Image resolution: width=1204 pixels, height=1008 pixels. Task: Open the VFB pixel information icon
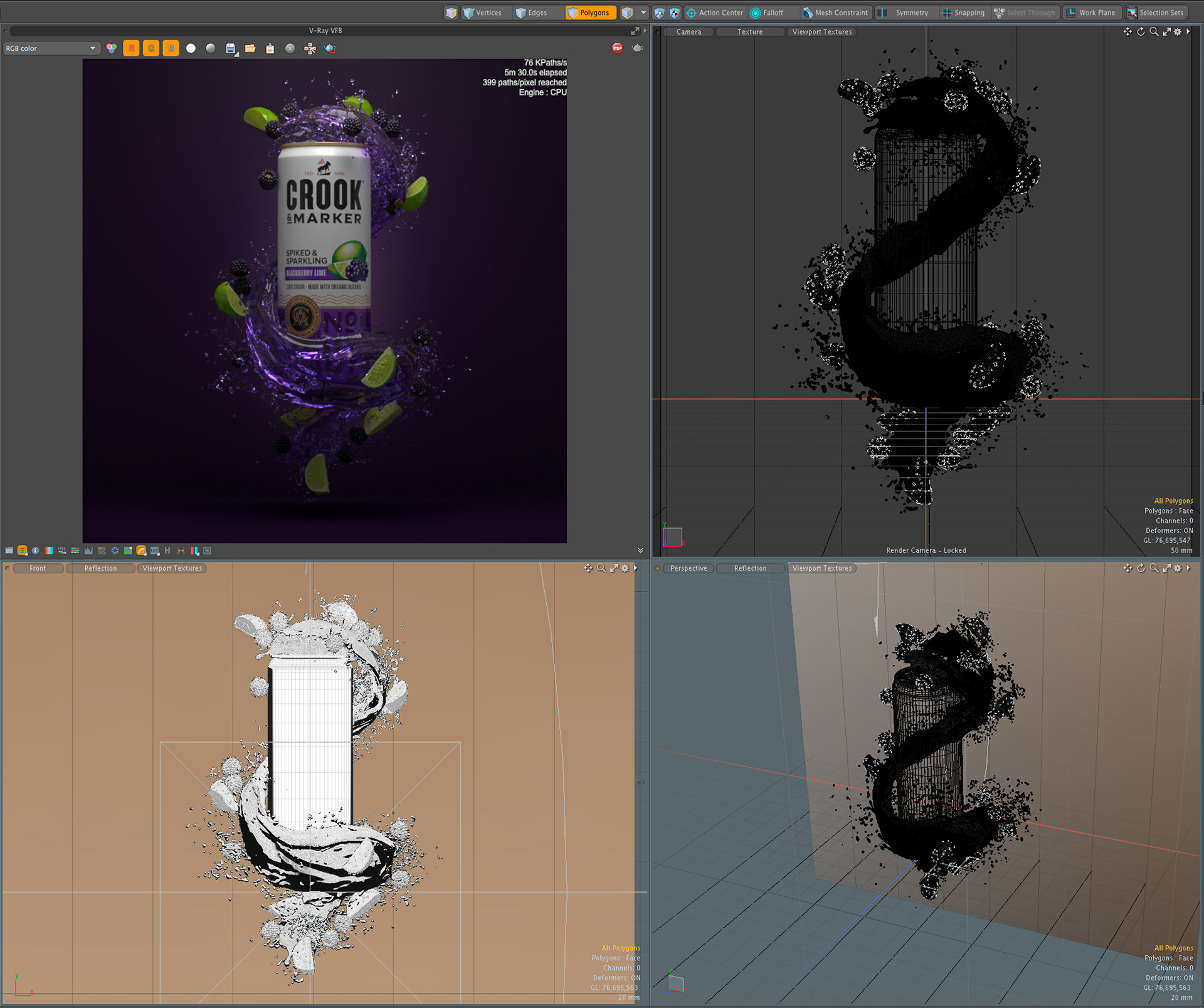coord(36,551)
